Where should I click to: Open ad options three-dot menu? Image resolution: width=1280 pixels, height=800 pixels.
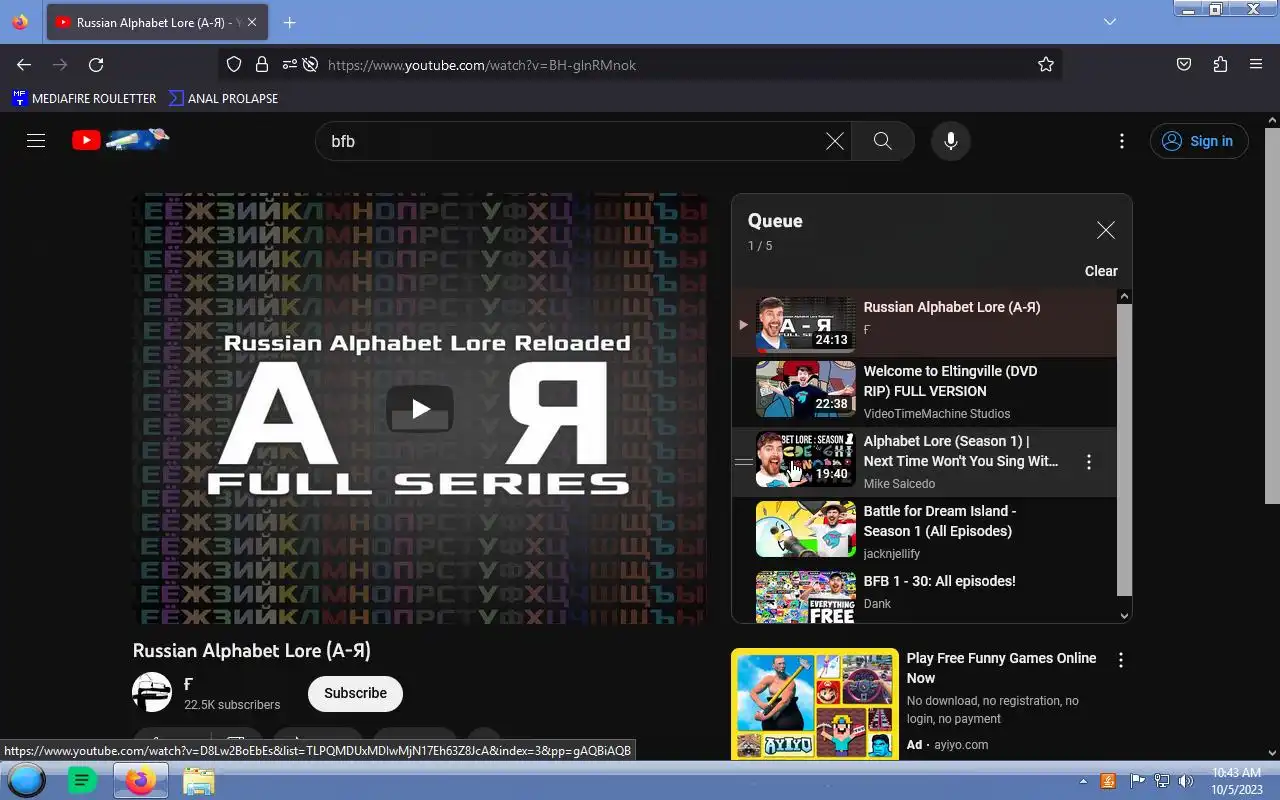[1121, 660]
